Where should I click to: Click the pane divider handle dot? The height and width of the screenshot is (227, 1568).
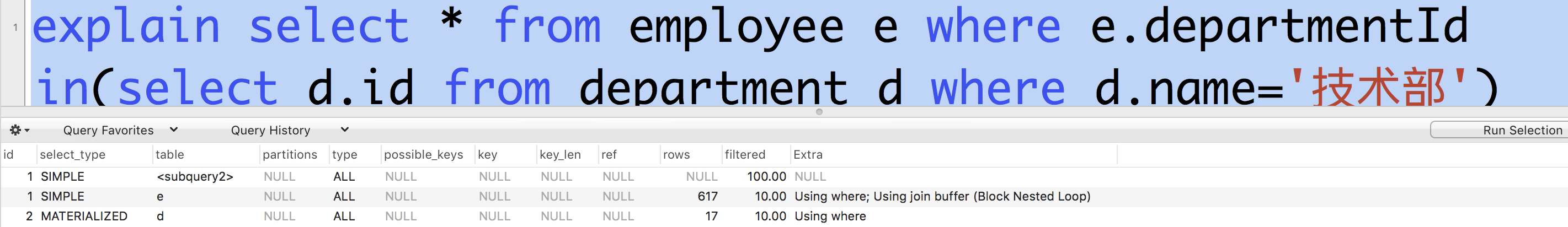click(x=819, y=112)
